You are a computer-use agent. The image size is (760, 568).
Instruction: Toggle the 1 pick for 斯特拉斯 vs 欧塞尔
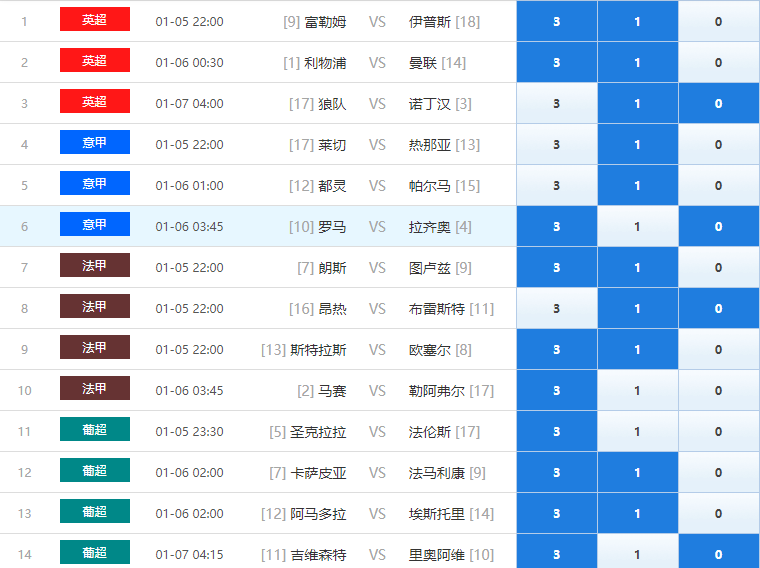click(638, 349)
